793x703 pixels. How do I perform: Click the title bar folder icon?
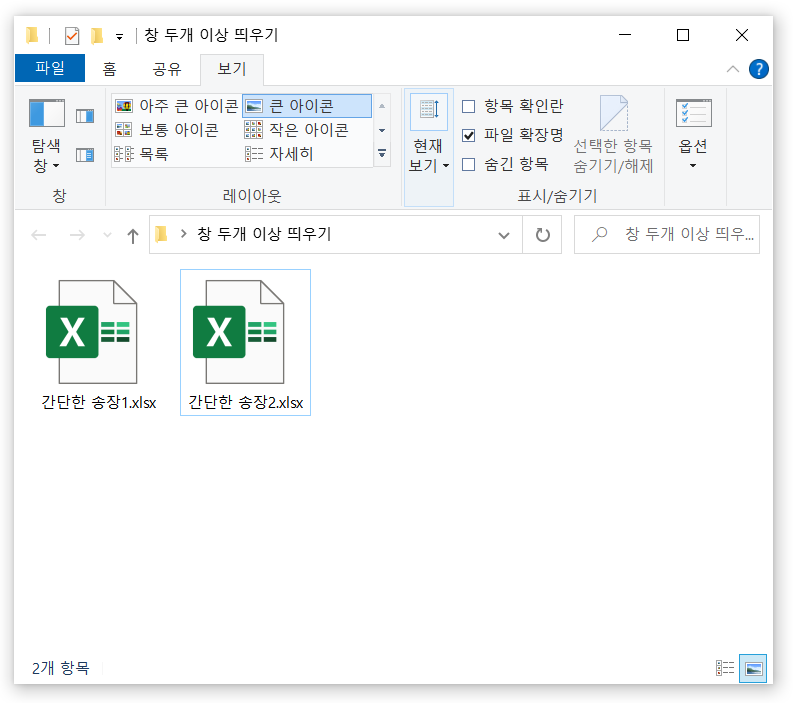[x=32, y=35]
